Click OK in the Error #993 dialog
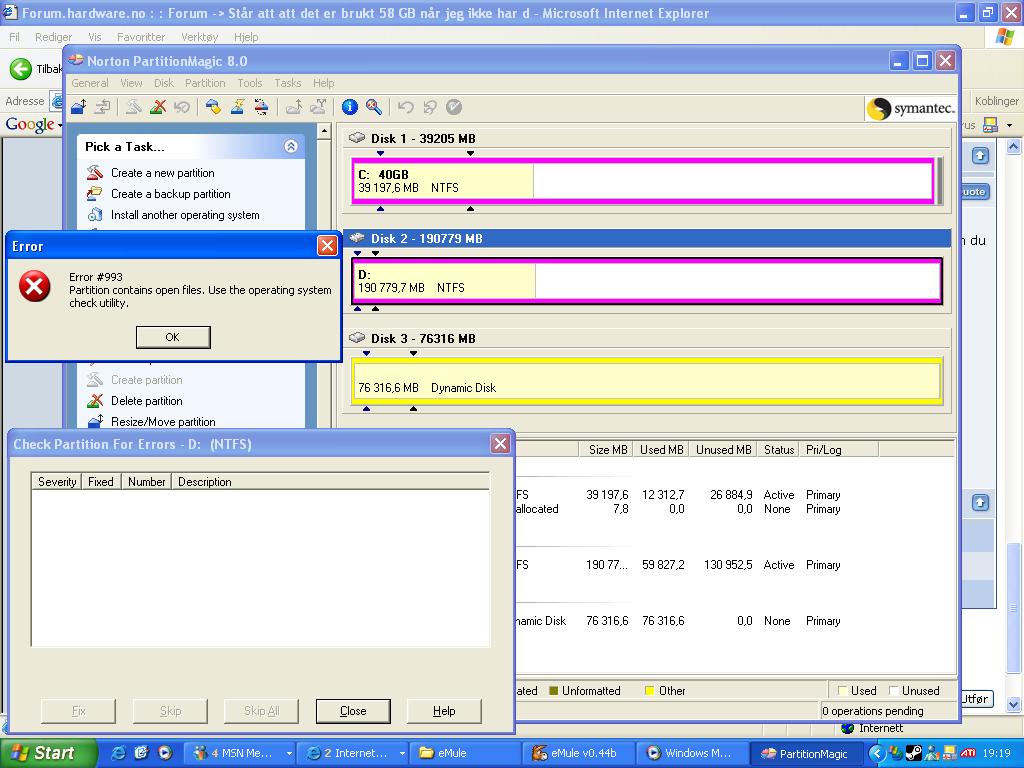Image resolution: width=1024 pixels, height=768 pixels. (x=173, y=337)
